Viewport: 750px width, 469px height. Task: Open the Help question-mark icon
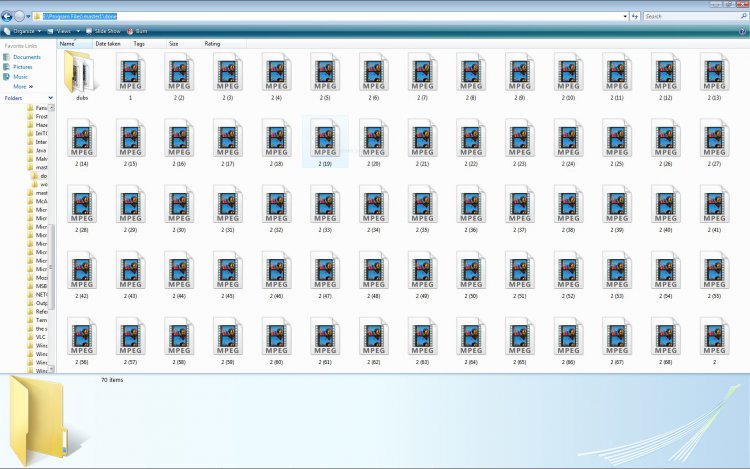[x=743, y=31]
